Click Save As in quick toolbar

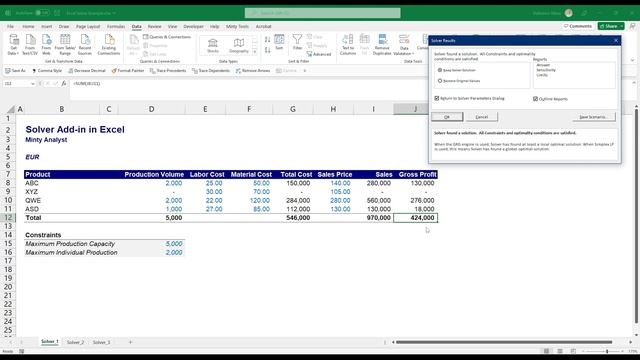coord(16,71)
